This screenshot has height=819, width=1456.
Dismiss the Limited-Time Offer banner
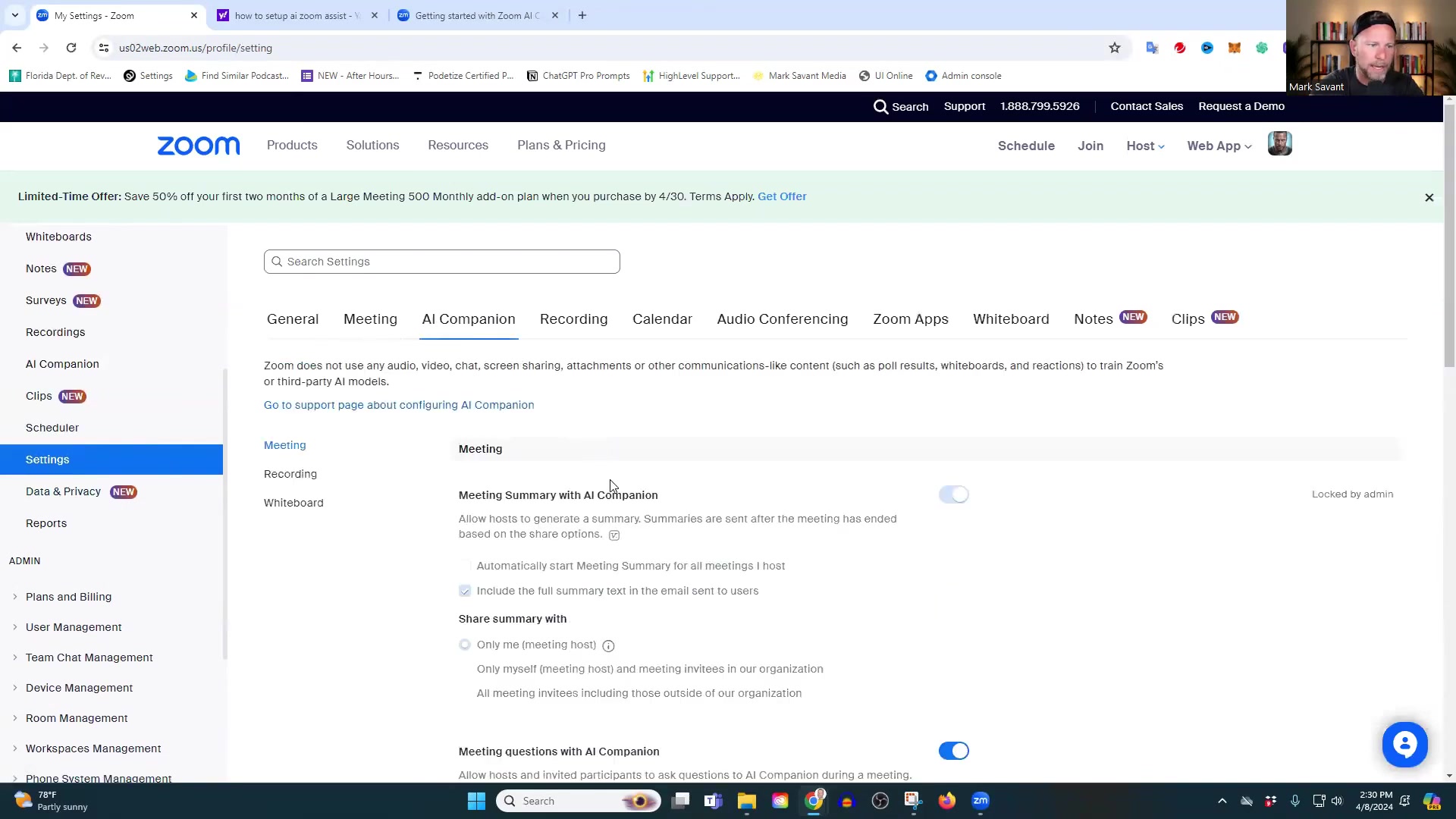[x=1429, y=197]
